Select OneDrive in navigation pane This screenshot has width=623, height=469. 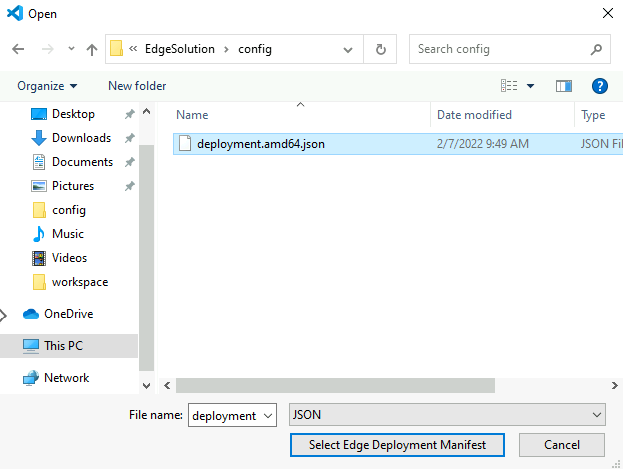pyautogui.click(x=68, y=314)
